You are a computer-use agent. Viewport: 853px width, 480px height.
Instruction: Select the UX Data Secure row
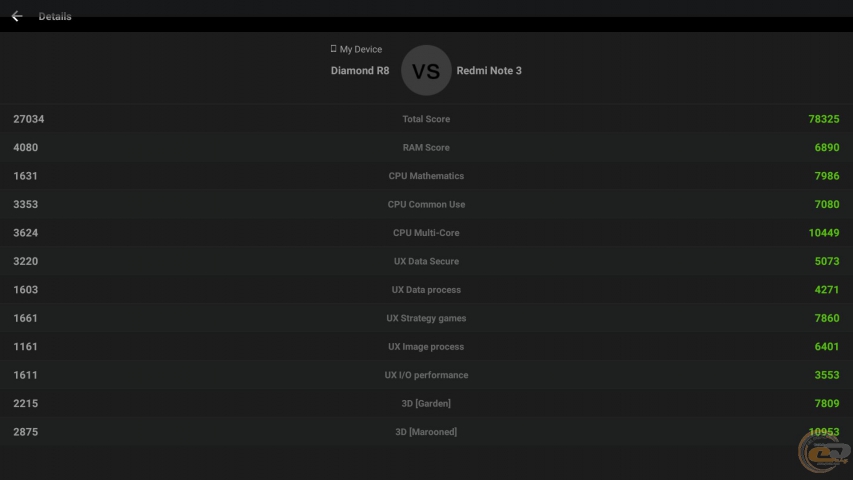tap(426, 262)
